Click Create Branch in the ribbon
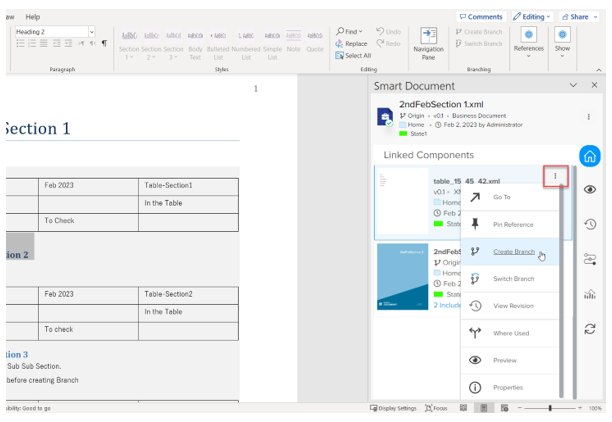The width and height of the screenshot is (612, 422). coord(479,32)
